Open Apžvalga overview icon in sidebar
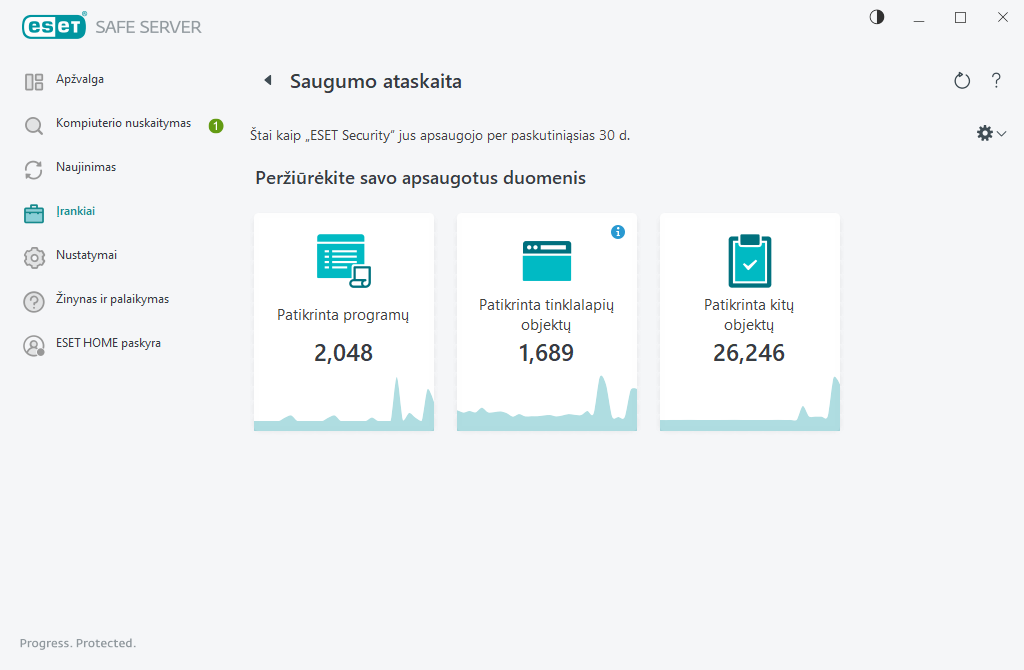The width and height of the screenshot is (1024, 670). tap(34, 82)
